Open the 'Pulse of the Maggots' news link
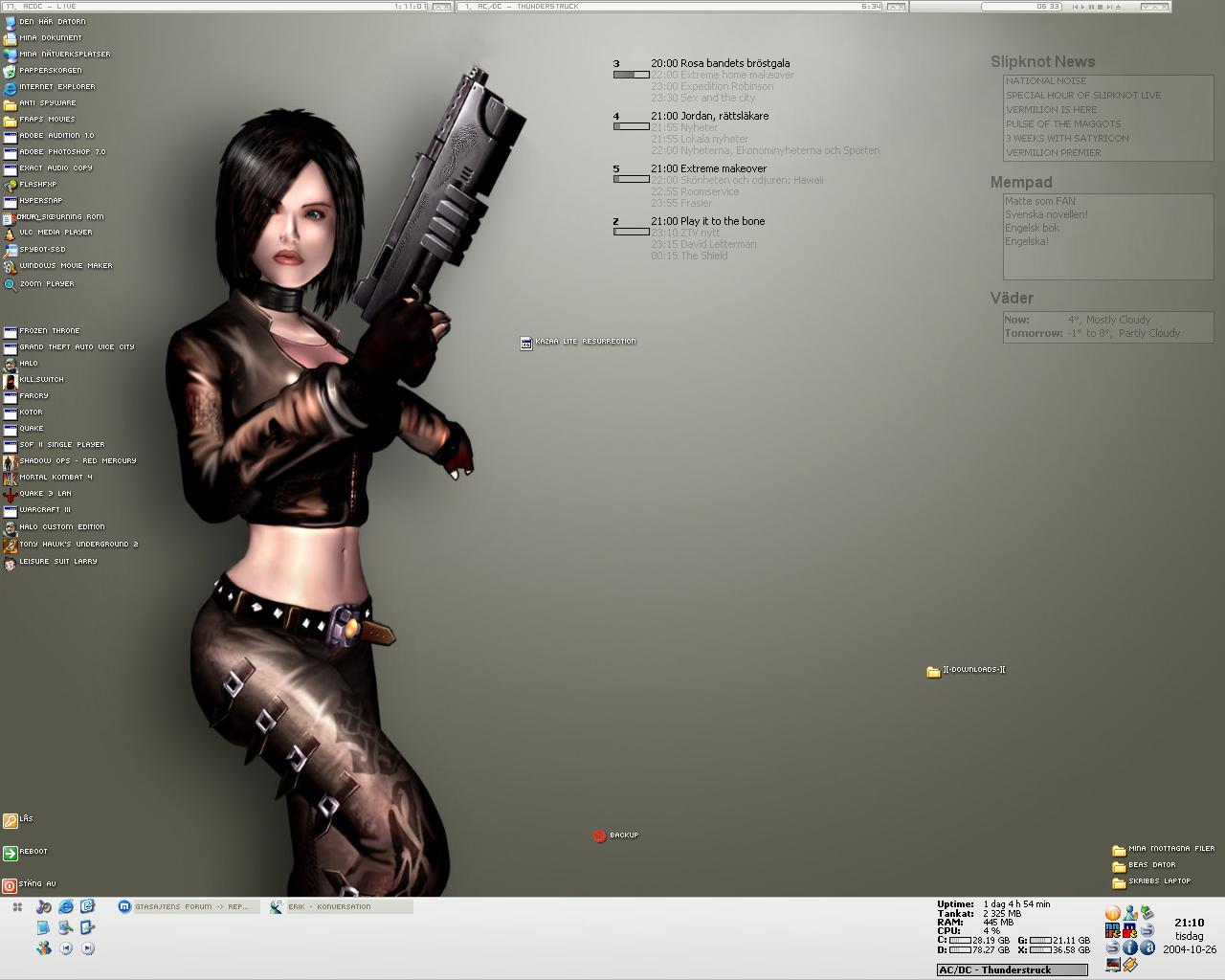 (x=1063, y=124)
